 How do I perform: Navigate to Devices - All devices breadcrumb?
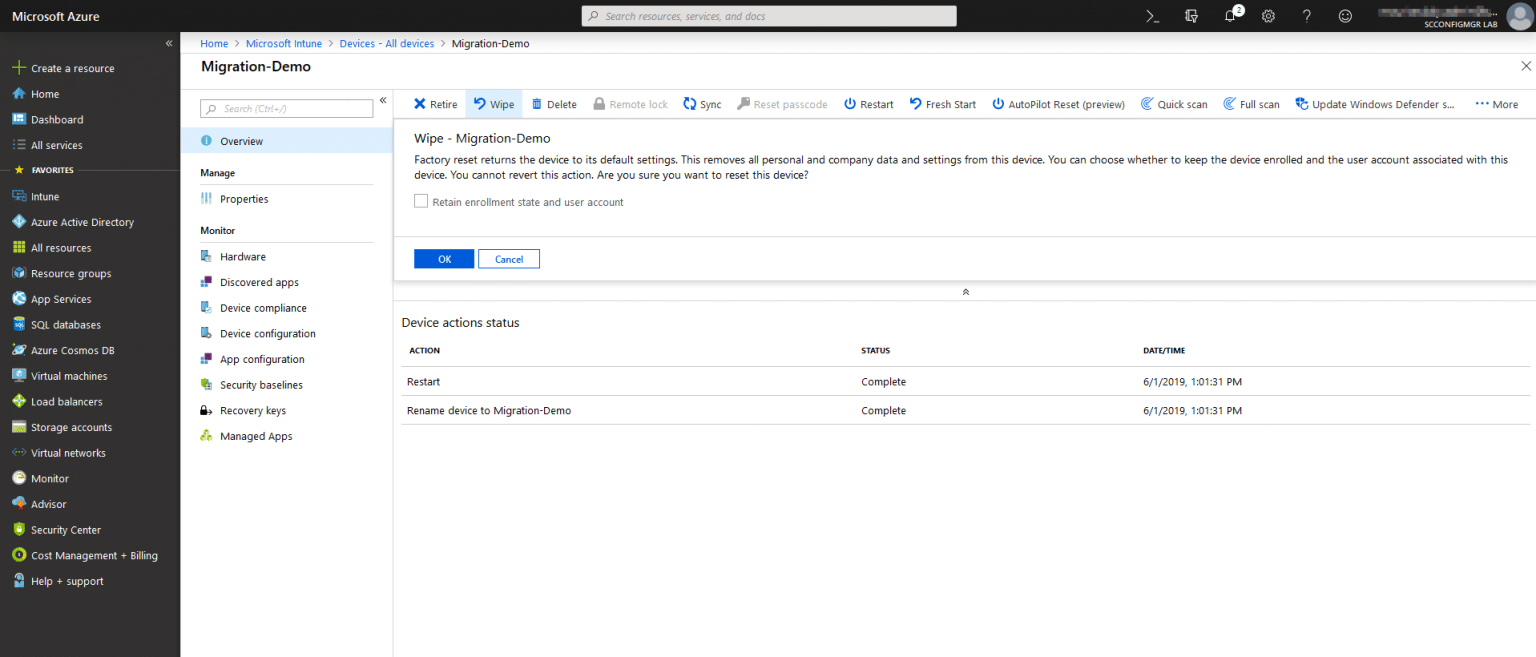(389, 43)
